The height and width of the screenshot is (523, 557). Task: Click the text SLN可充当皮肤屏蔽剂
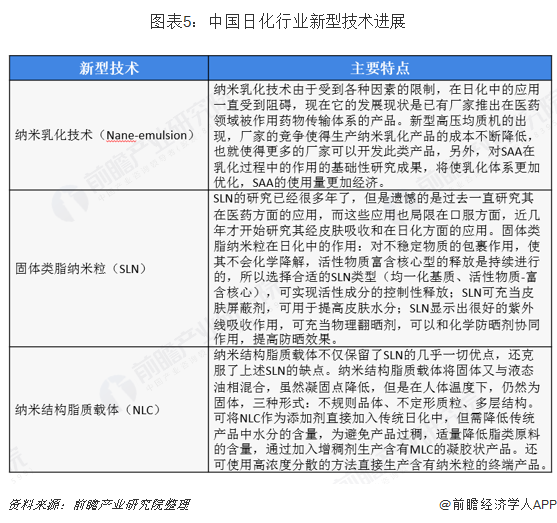coord(374,300)
